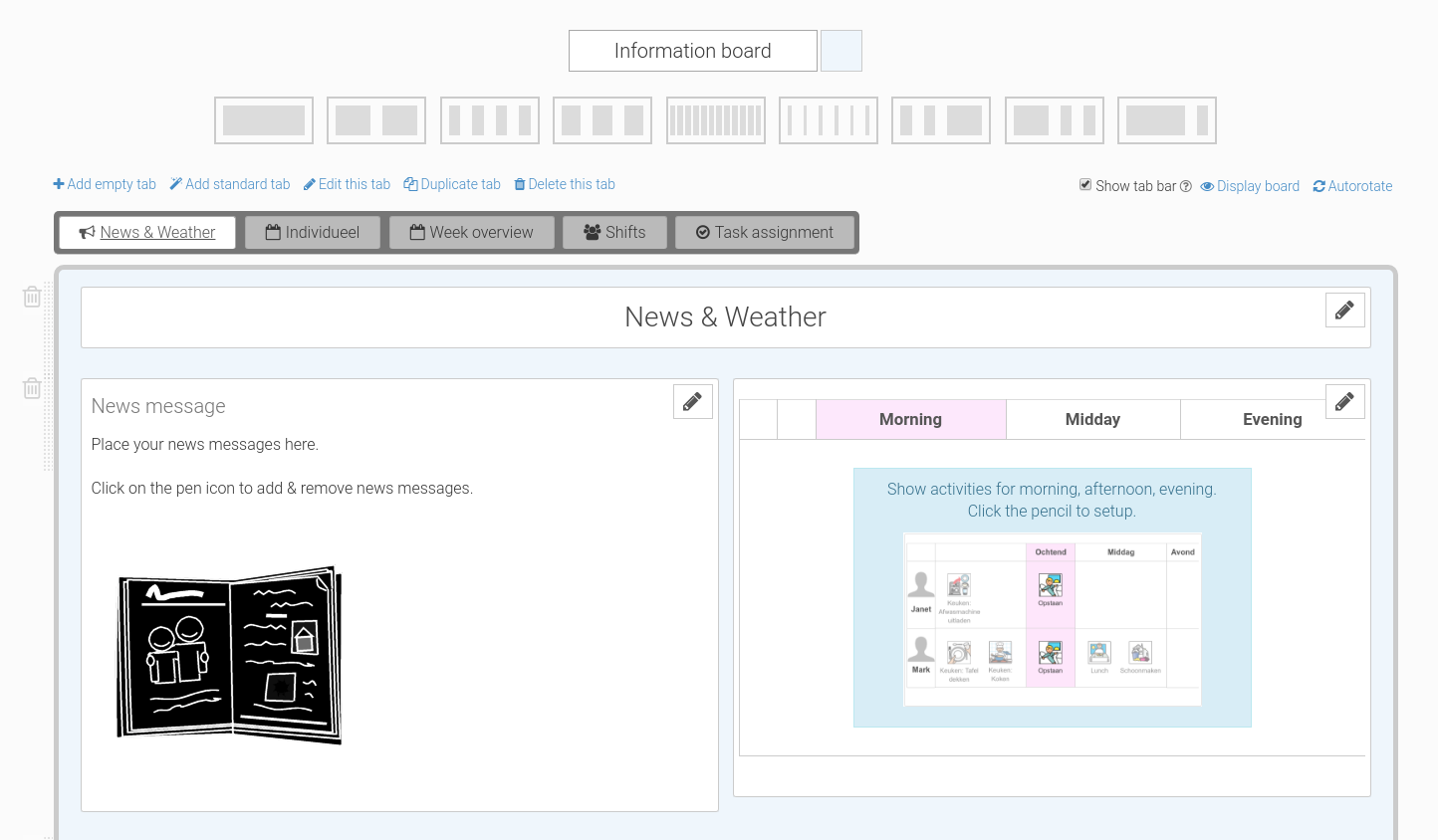Click the open book news image
The image size is (1438, 840).
pos(230,656)
